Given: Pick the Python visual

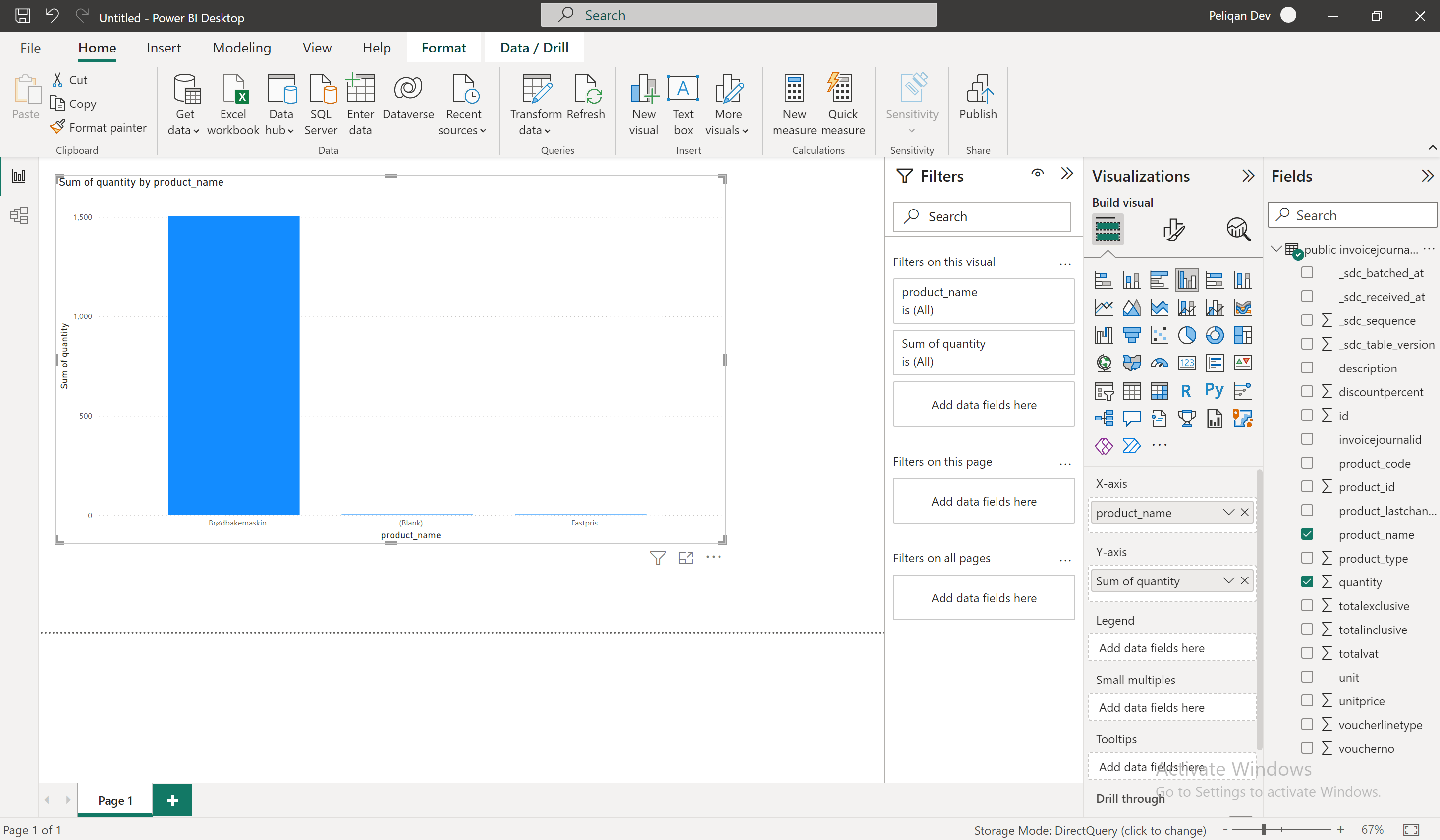Looking at the screenshot, I should (1214, 391).
